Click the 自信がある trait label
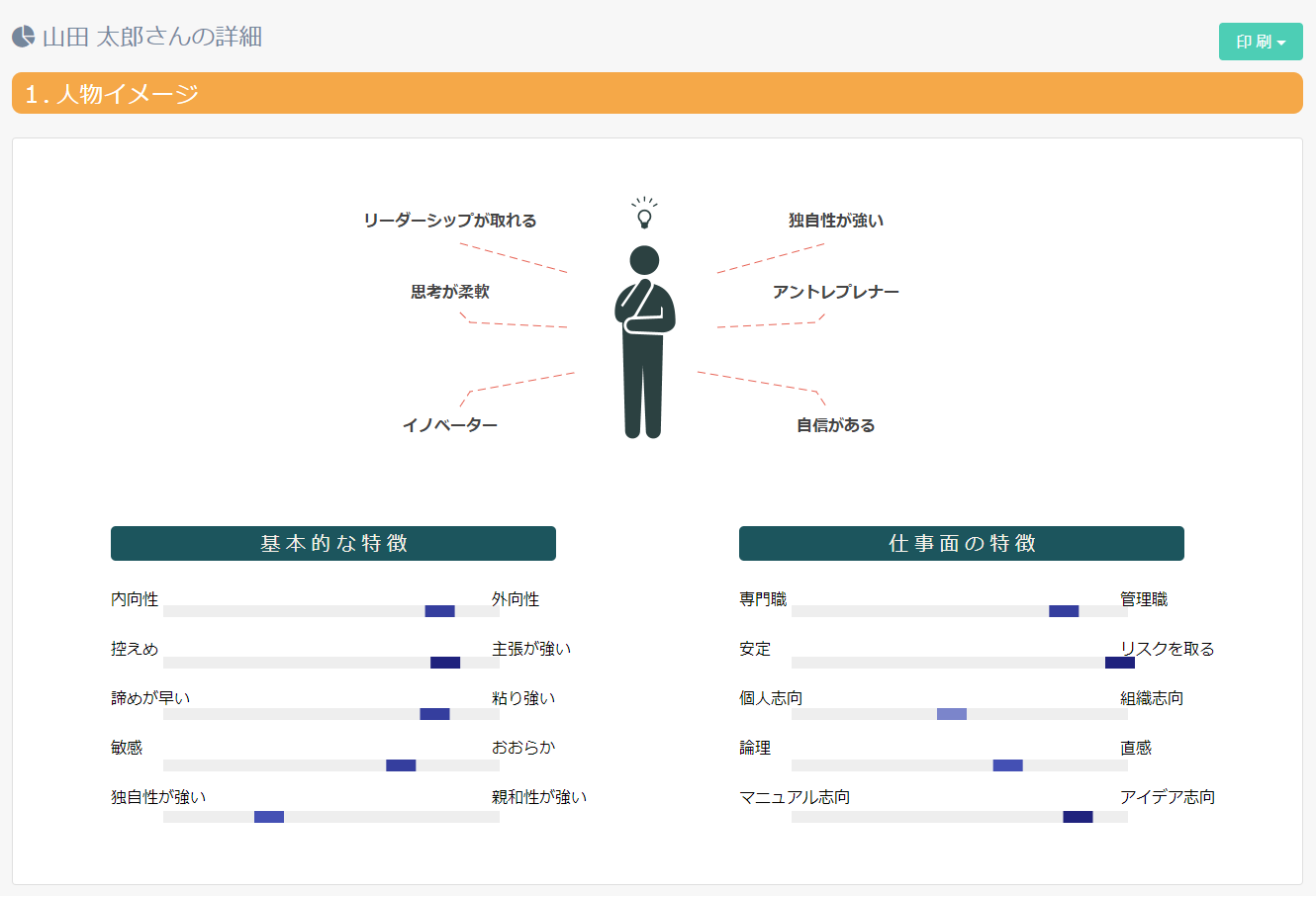This screenshot has height=897, width=1316. [836, 425]
